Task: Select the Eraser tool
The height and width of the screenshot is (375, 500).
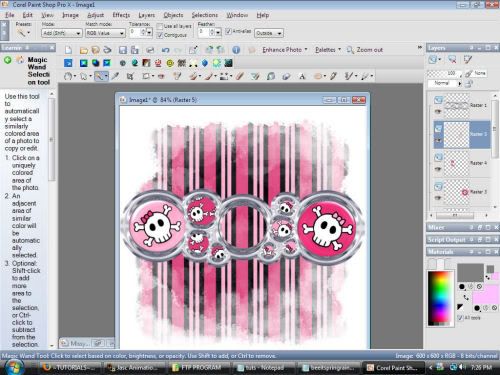Action: pos(240,76)
